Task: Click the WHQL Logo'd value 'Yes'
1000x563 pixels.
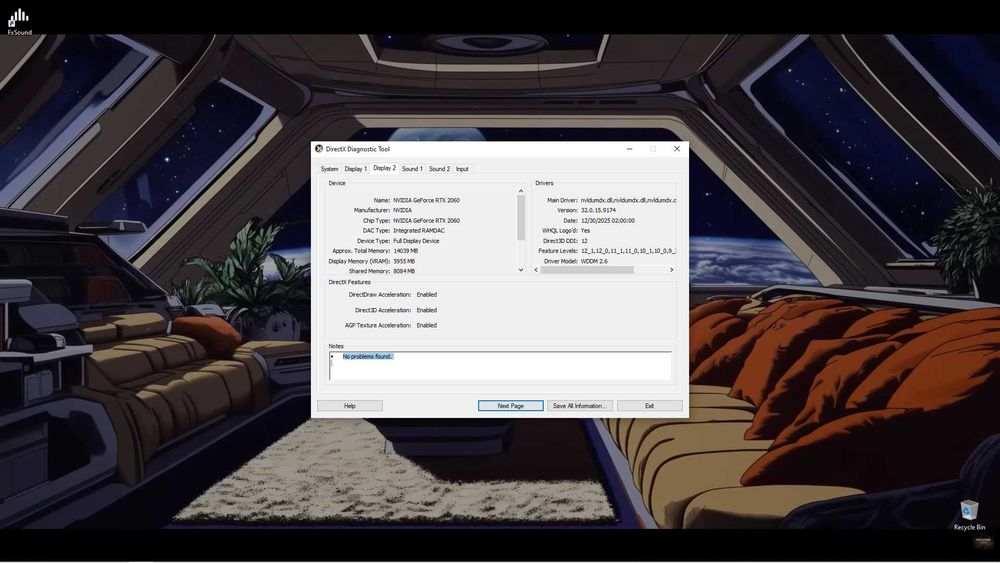Action: (585, 231)
